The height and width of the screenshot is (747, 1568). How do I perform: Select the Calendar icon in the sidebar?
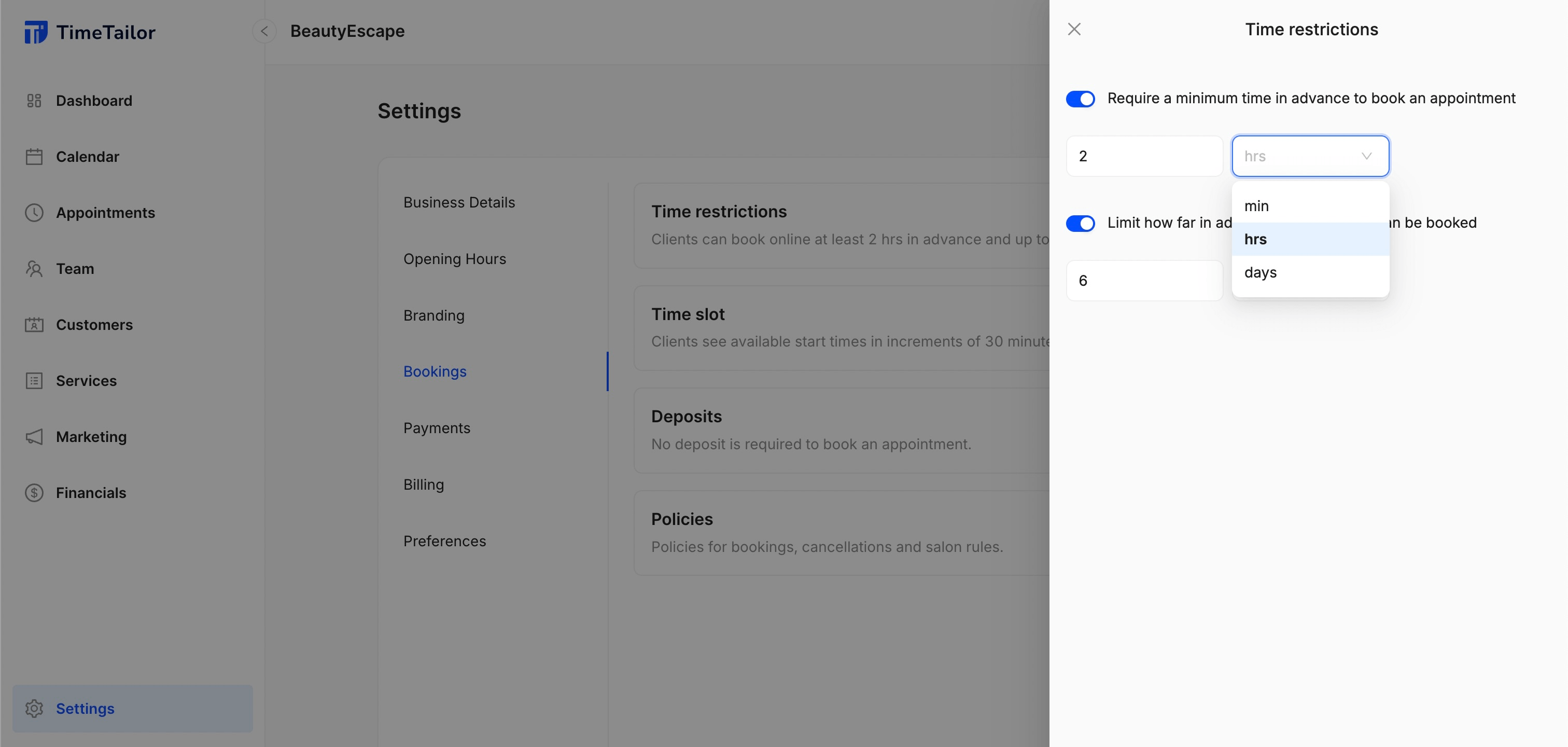click(x=34, y=156)
